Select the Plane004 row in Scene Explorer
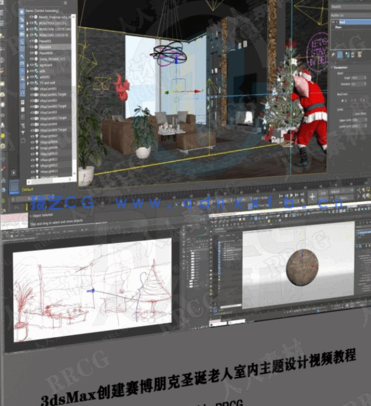Screen dimensions: 371x406 [x=49, y=47]
